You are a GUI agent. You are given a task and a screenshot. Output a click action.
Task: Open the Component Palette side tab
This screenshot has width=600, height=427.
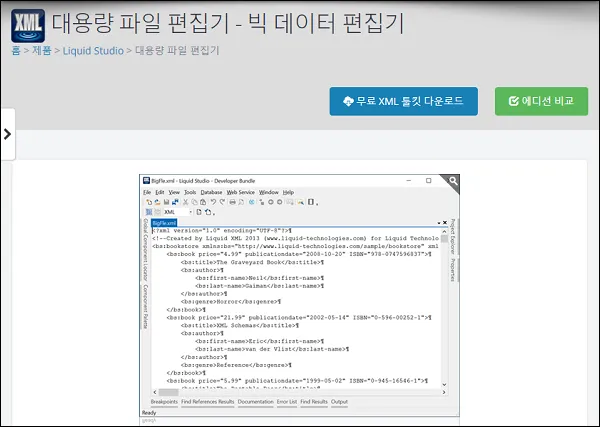tap(145, 306)
